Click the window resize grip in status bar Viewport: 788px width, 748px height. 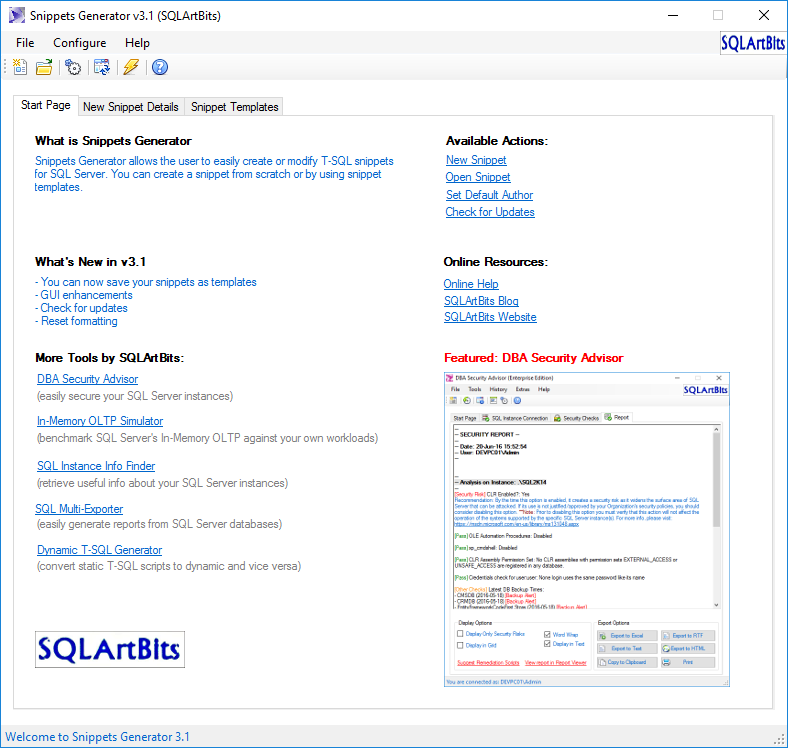779,739
